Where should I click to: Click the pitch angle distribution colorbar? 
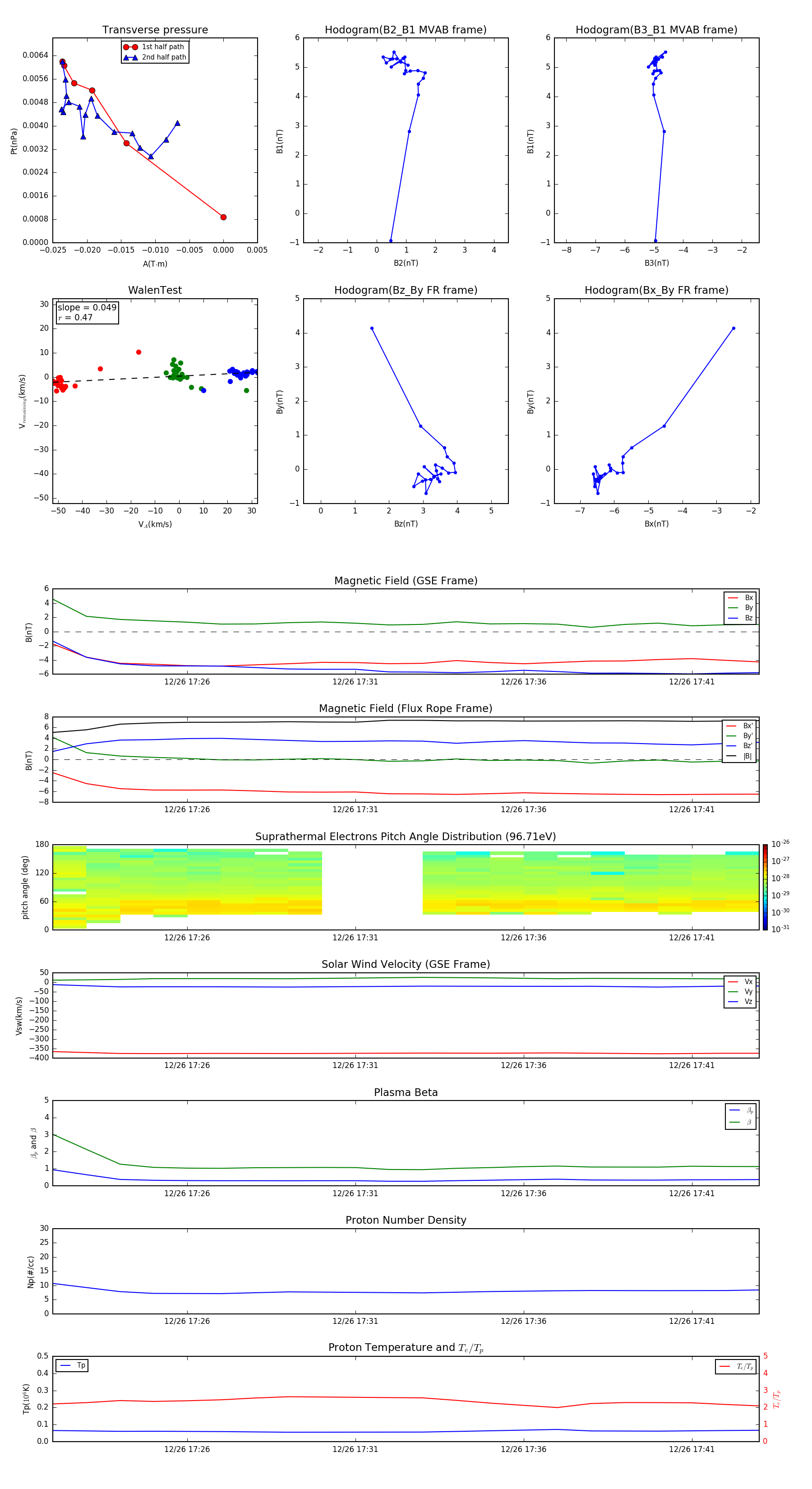pyautogui.click(x=765, y=887)
